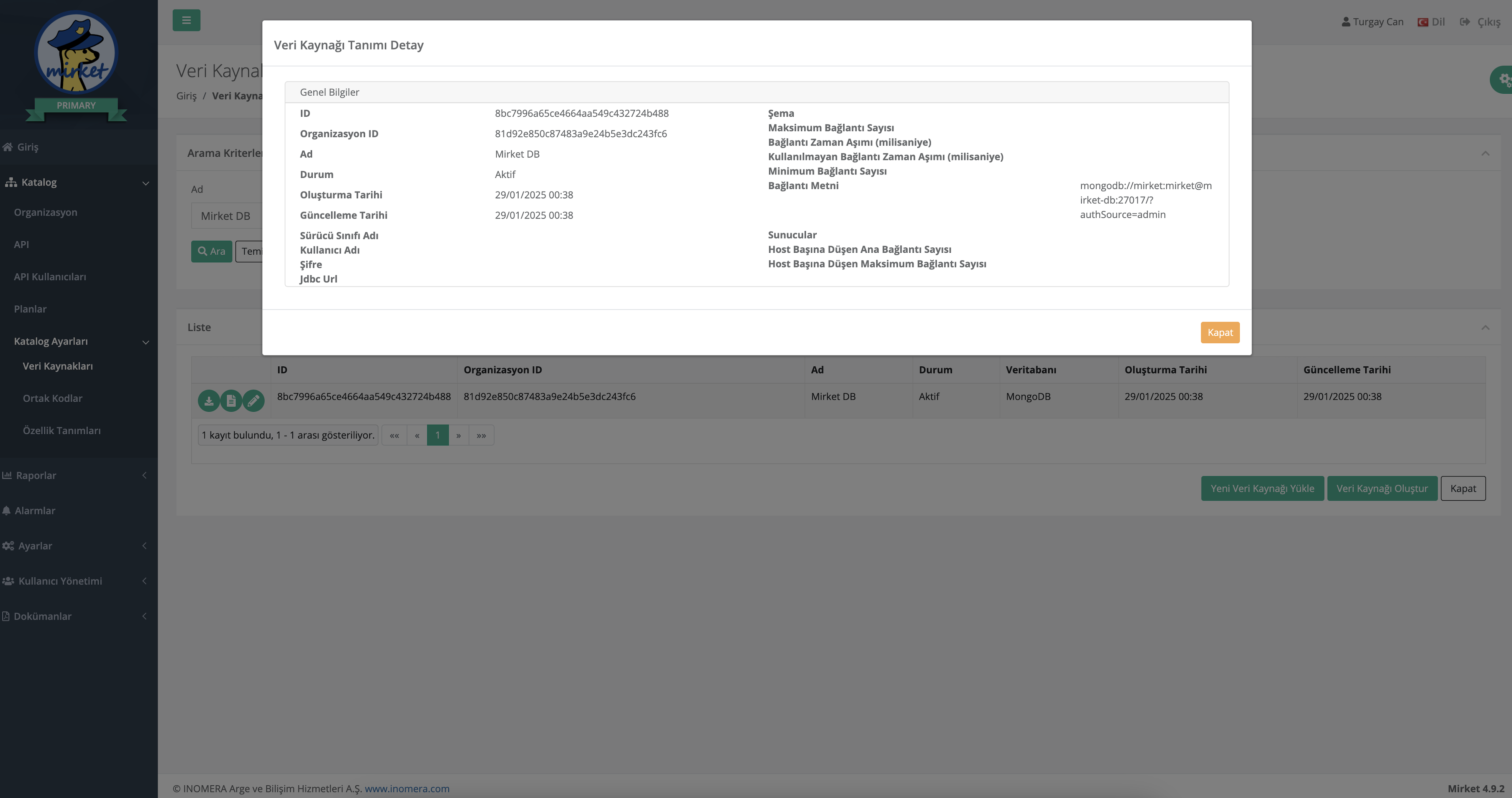
Task: Open detail document icon for Mirket DB
Action: 230,401
